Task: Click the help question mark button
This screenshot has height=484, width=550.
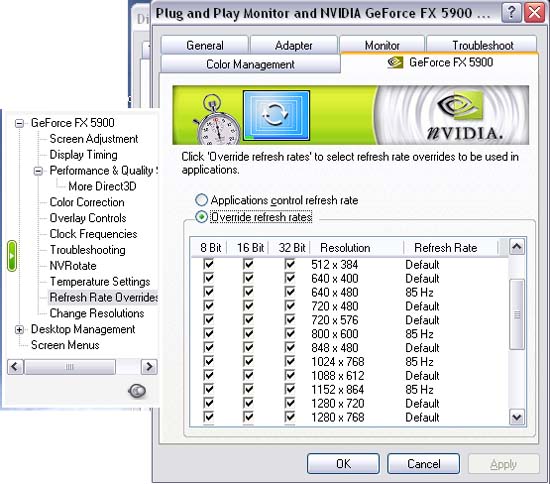Action: coord(511,13)
